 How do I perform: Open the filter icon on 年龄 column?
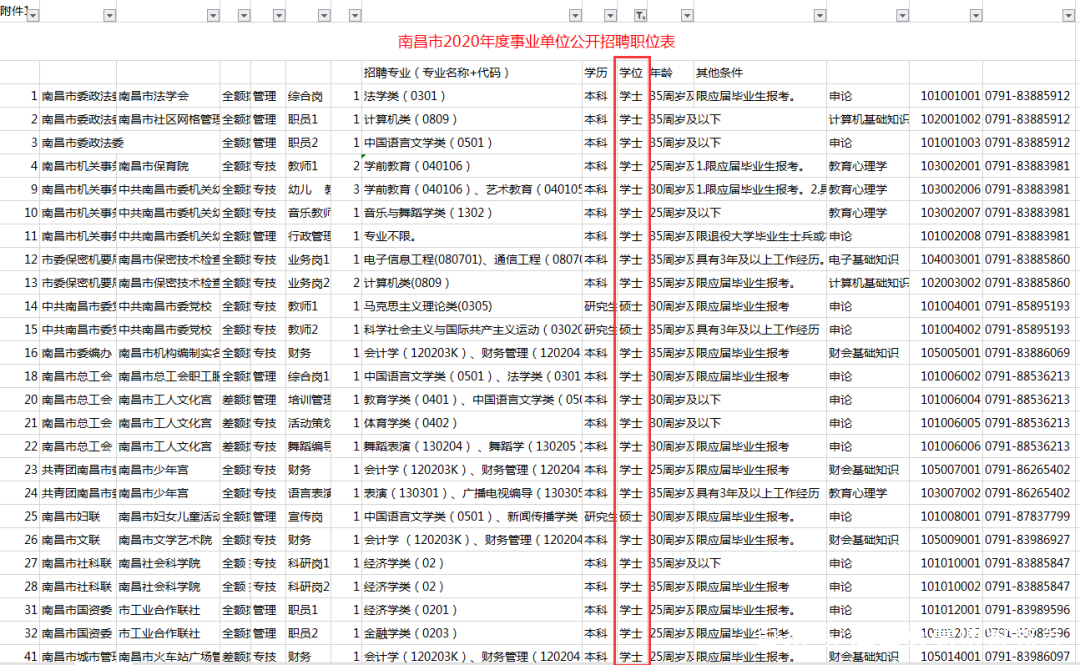click(x=686, y=15)
